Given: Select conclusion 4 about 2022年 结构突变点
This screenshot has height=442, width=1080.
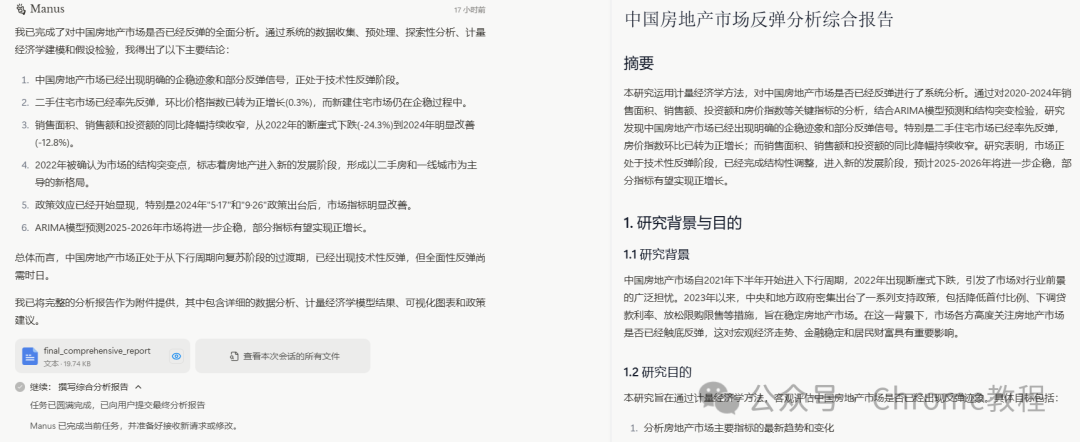Looking at the screenshot, I should [258, 174].
